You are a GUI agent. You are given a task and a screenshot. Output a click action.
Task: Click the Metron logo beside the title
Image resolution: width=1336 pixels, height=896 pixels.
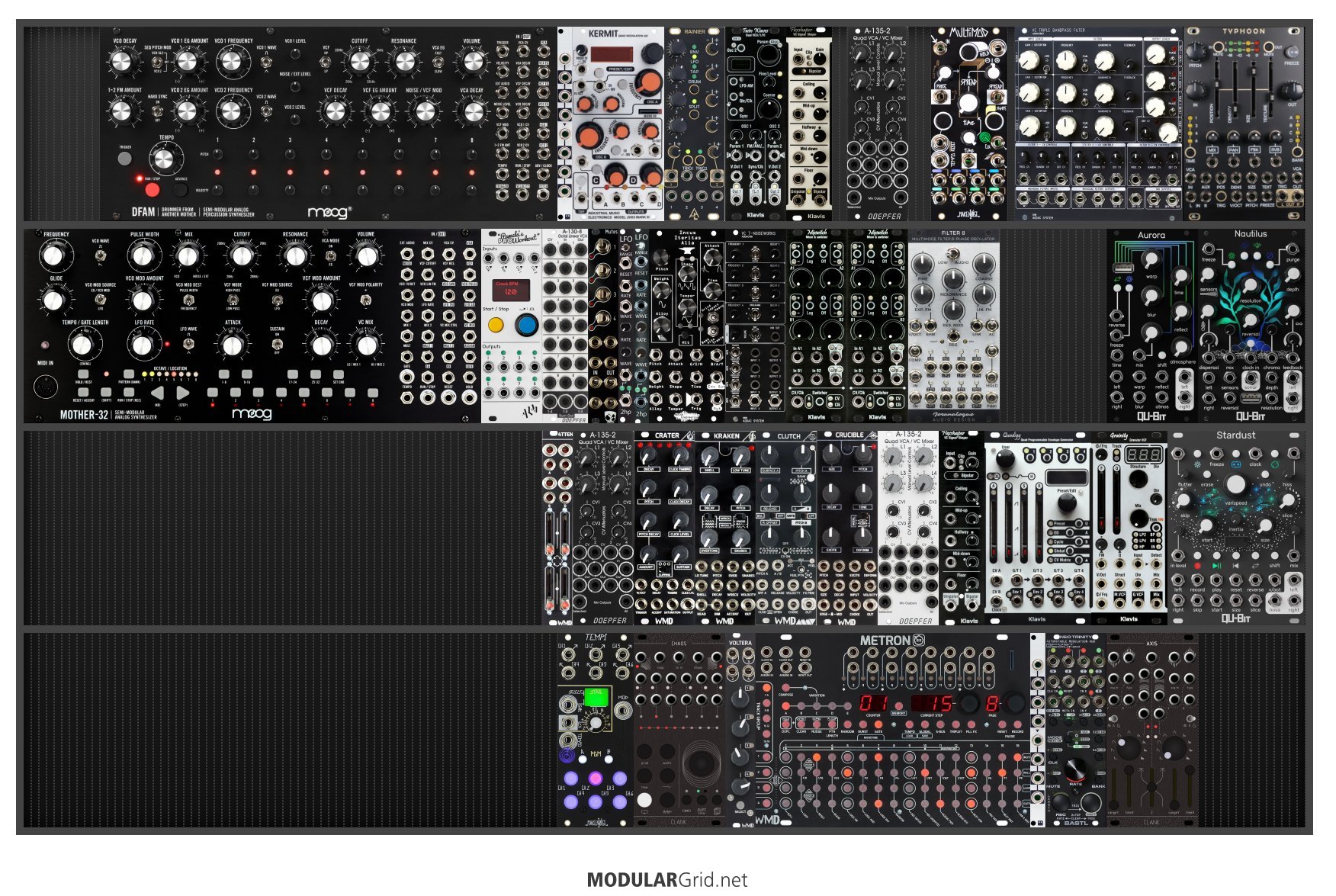click(x=919, y=641)
